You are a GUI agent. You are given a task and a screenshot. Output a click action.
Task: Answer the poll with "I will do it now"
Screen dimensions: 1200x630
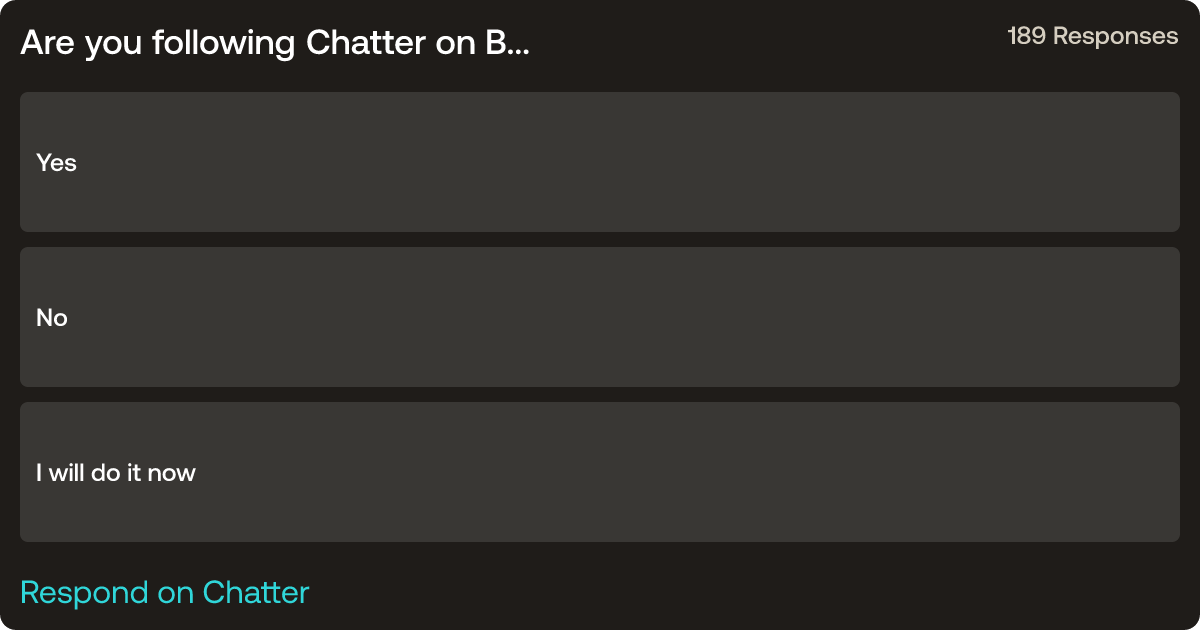tap(600, 472)
